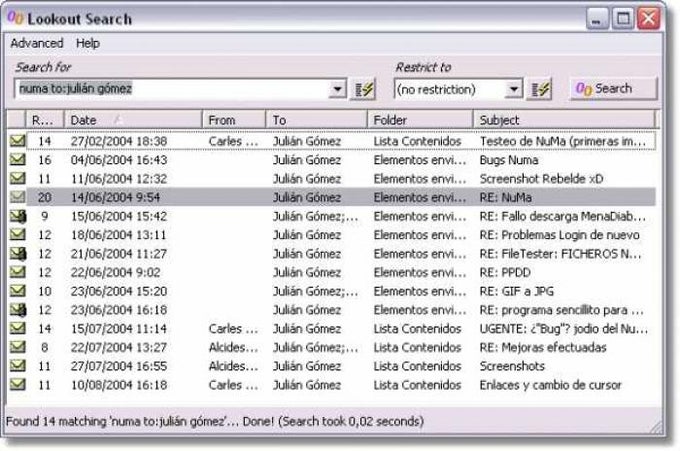680x451 pixels.
Task: Select subject 'Enlaces y cambio de cursor'
Action: (x=550, y=385)
